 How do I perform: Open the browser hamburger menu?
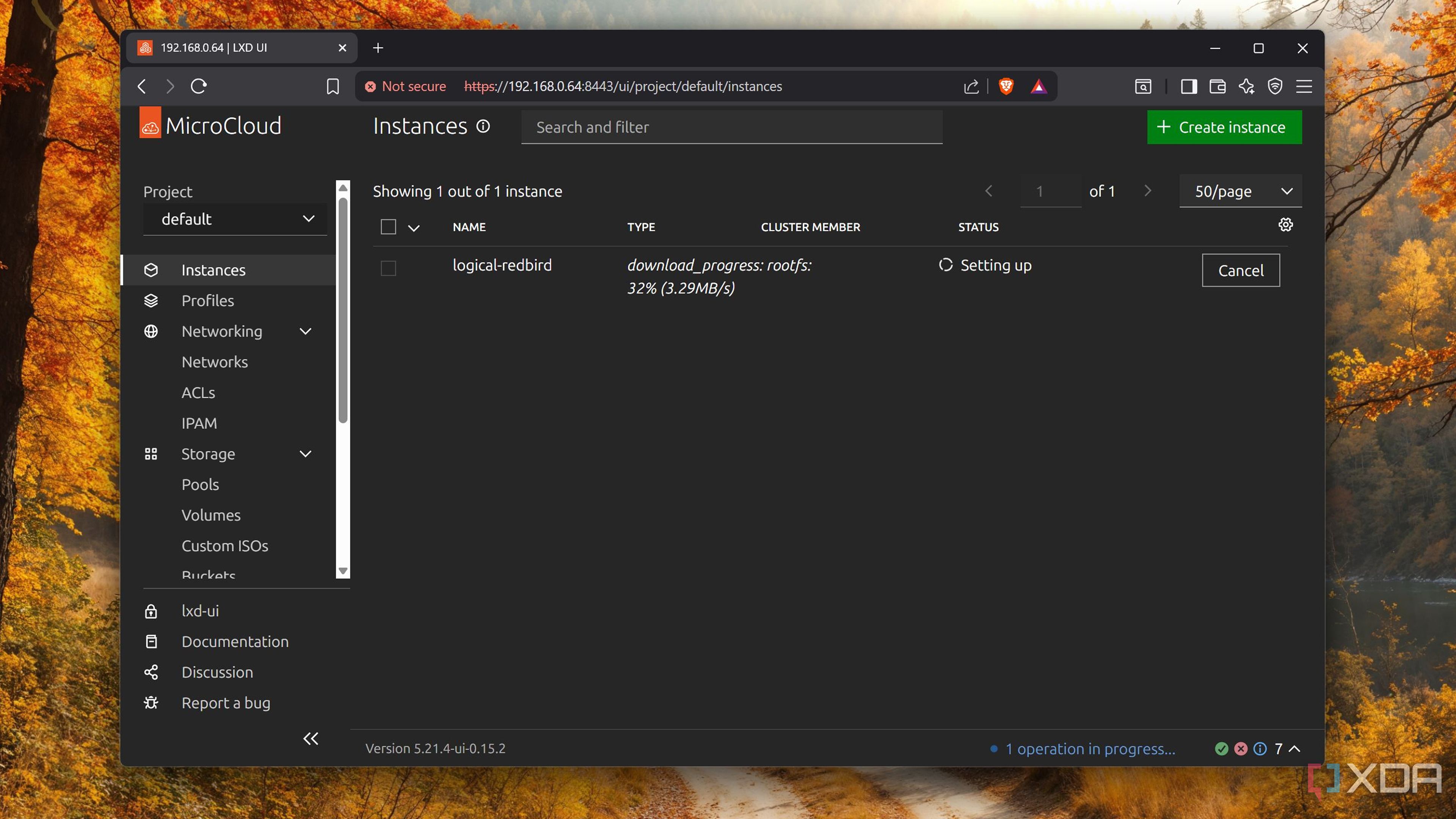[x=1304, y=86]
